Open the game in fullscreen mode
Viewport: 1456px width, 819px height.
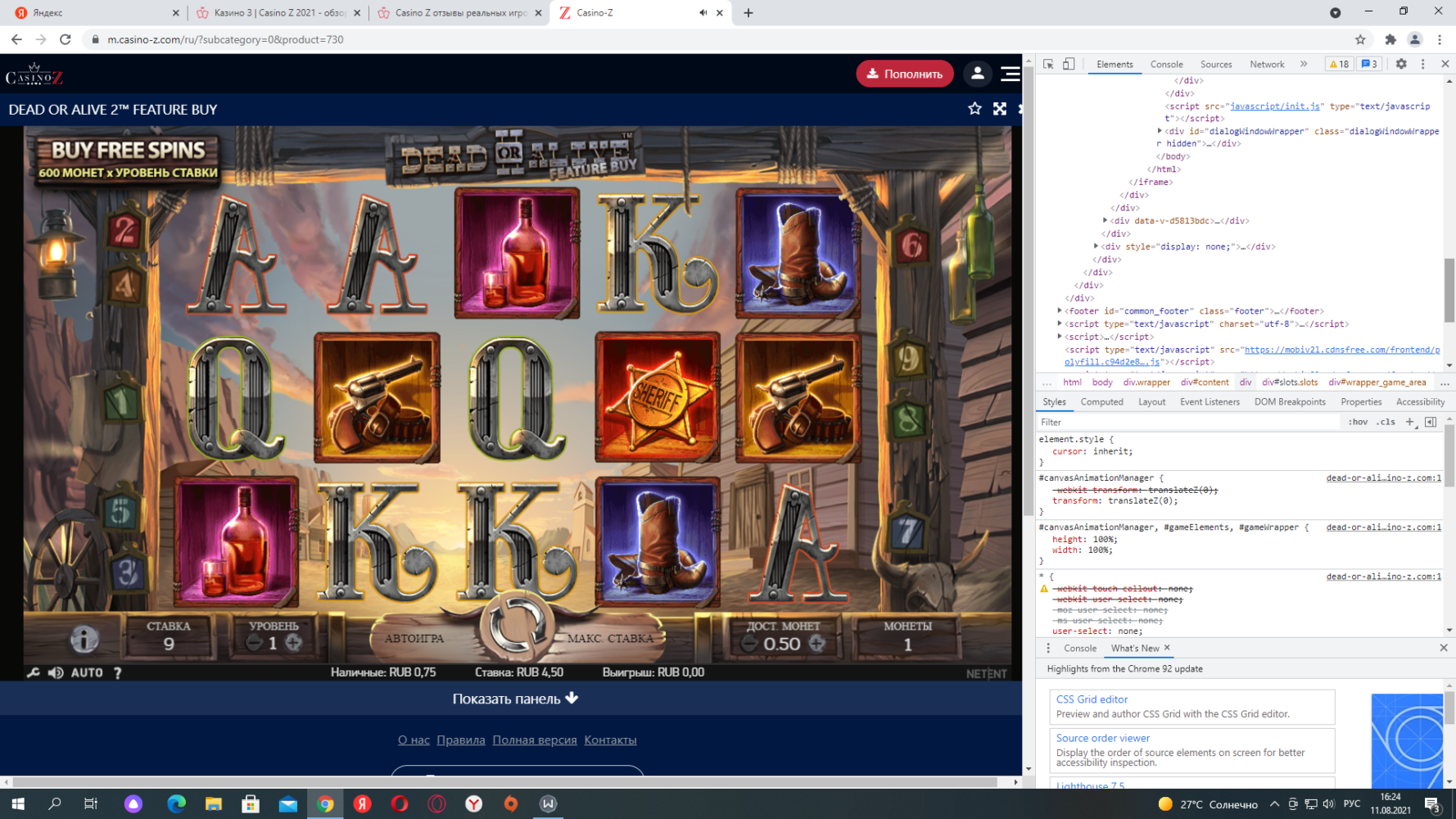coord(1000,109)
